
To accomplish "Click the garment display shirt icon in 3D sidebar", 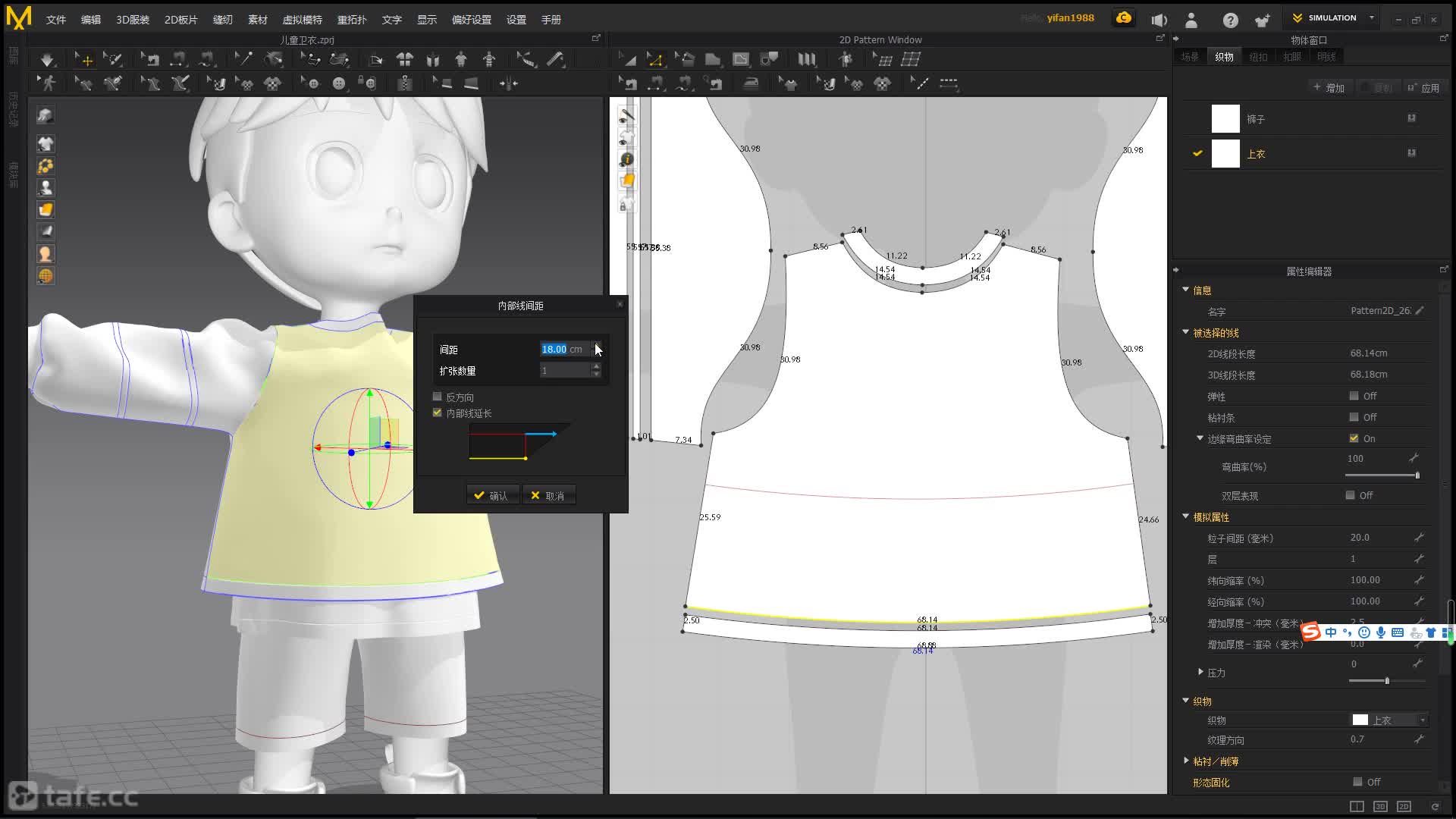I will (45, 143).
